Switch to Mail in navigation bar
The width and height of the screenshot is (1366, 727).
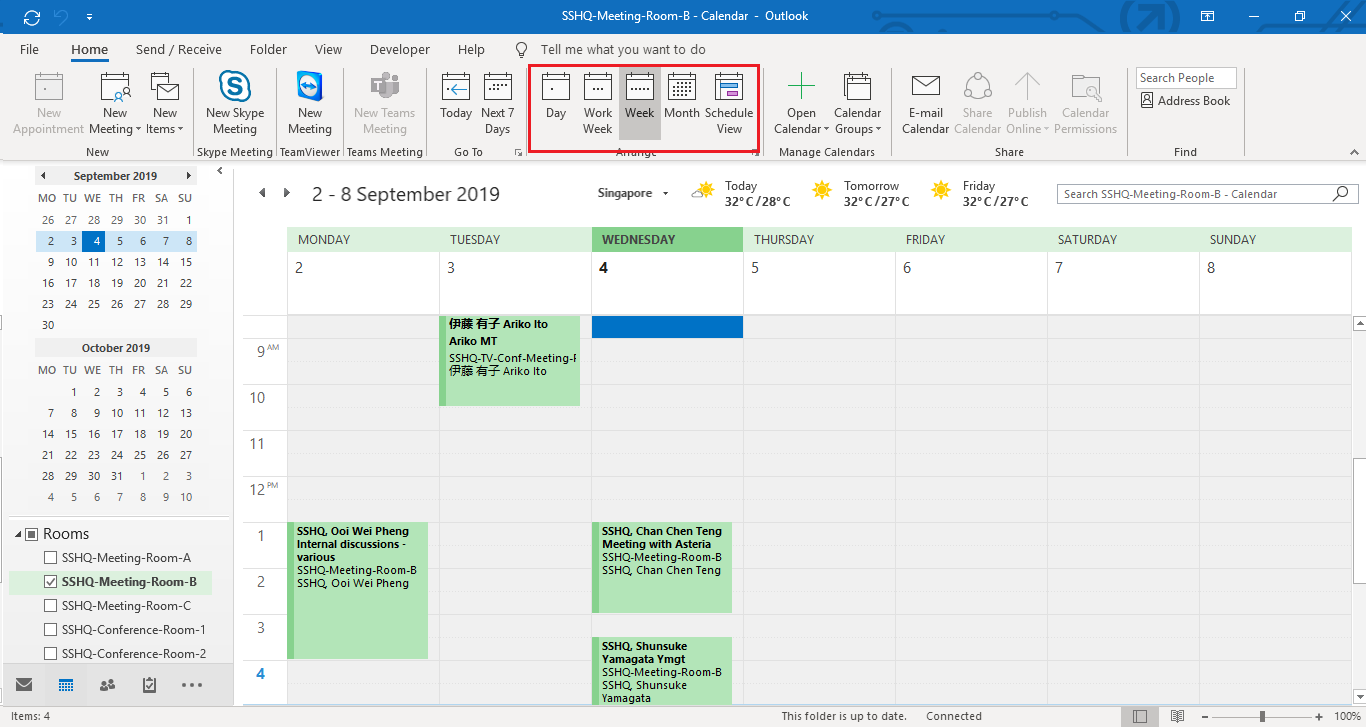[x=24, y=685]
